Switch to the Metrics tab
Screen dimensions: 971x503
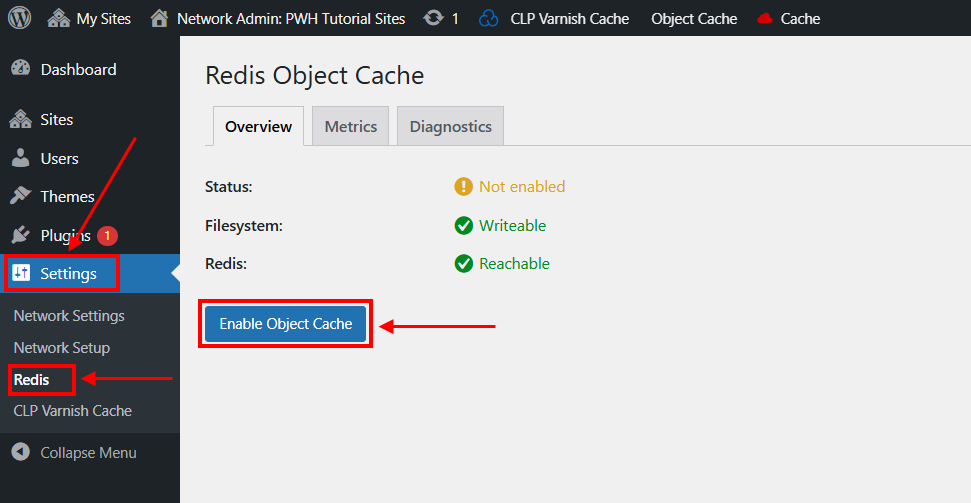(x=351, y=126)
